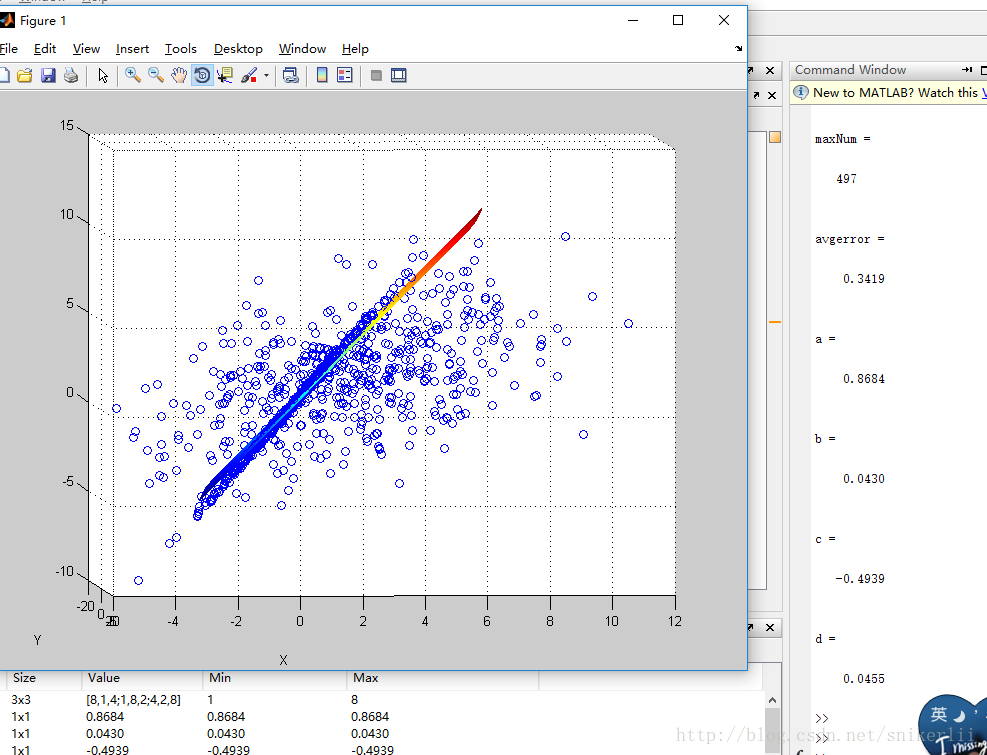Open the Edit menu in Figure 1

click(x=45, y=48)
